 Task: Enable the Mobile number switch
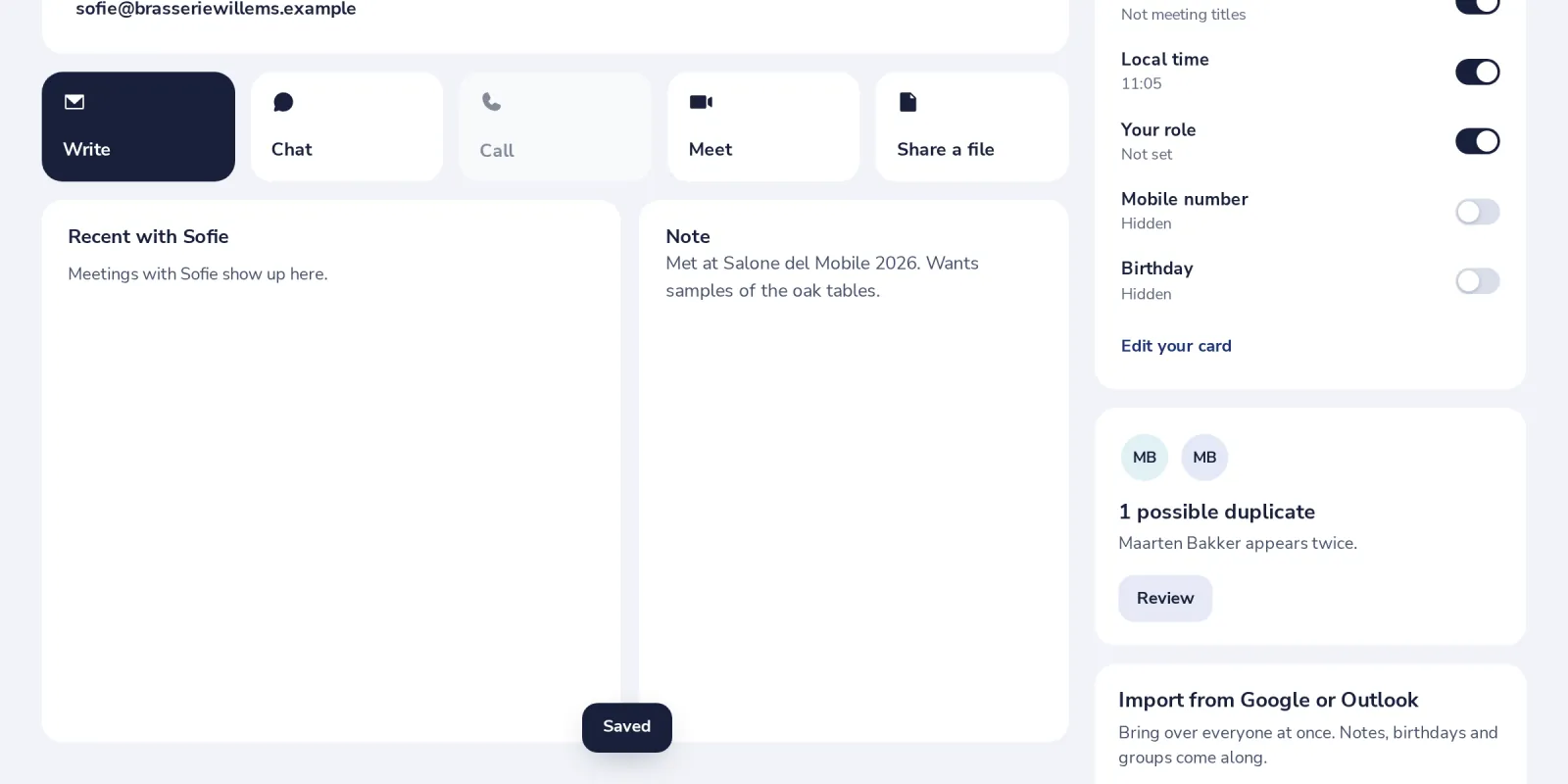tap(1478, 212)
